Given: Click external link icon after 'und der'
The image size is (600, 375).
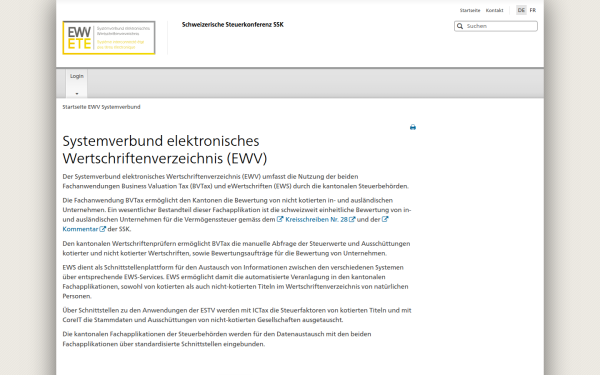Looking at the screenshot, I should (385, 219).
